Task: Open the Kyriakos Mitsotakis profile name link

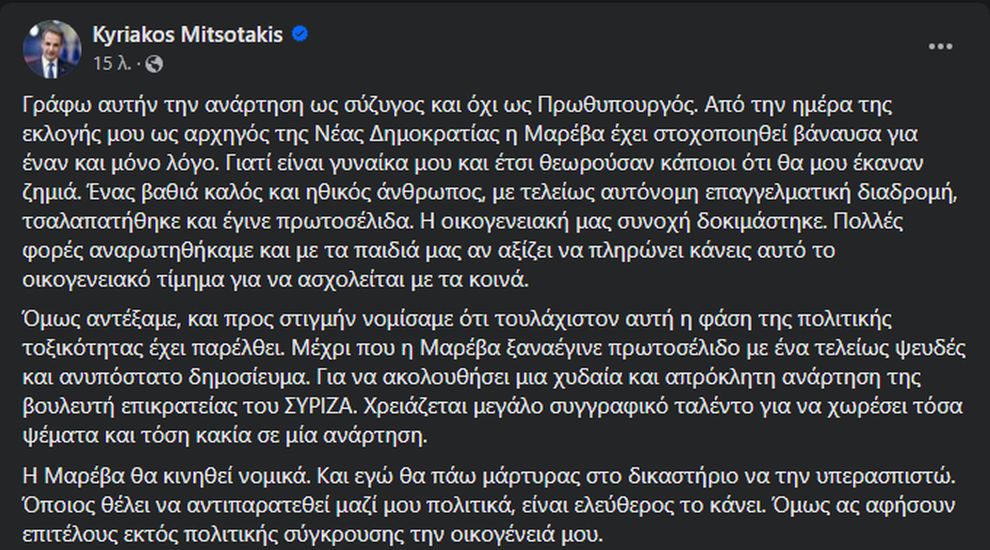Action: tap(187, 36)
